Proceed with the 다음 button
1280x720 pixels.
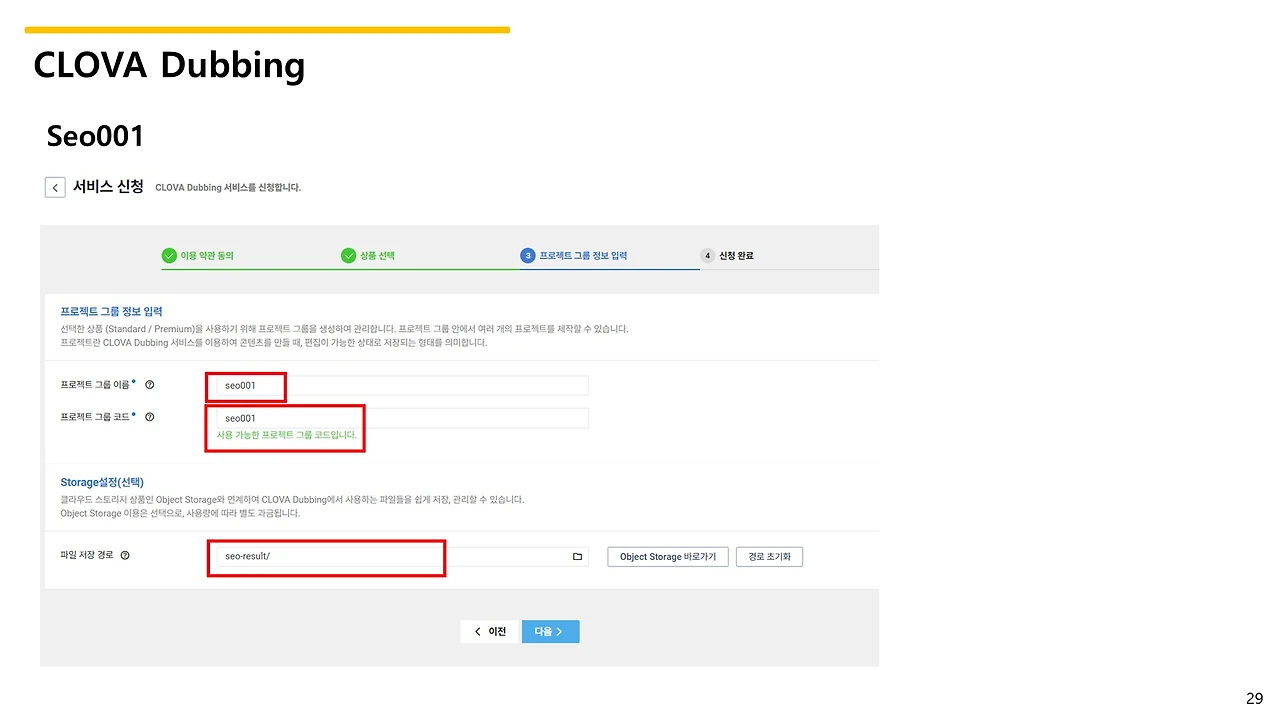(550, 632)
